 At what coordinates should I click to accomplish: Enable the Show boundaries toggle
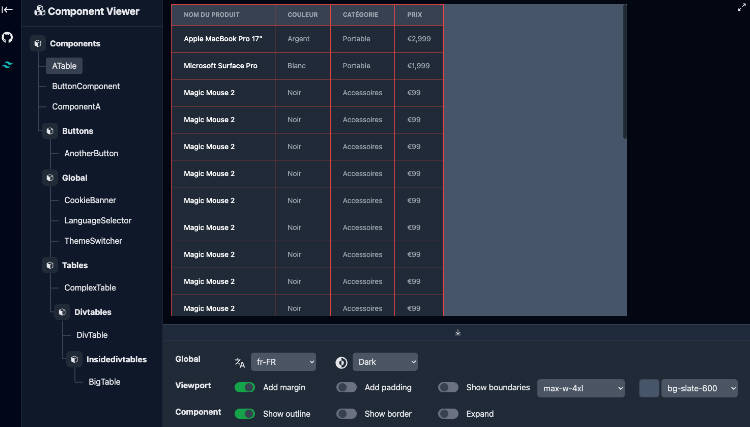click(448, 387)
